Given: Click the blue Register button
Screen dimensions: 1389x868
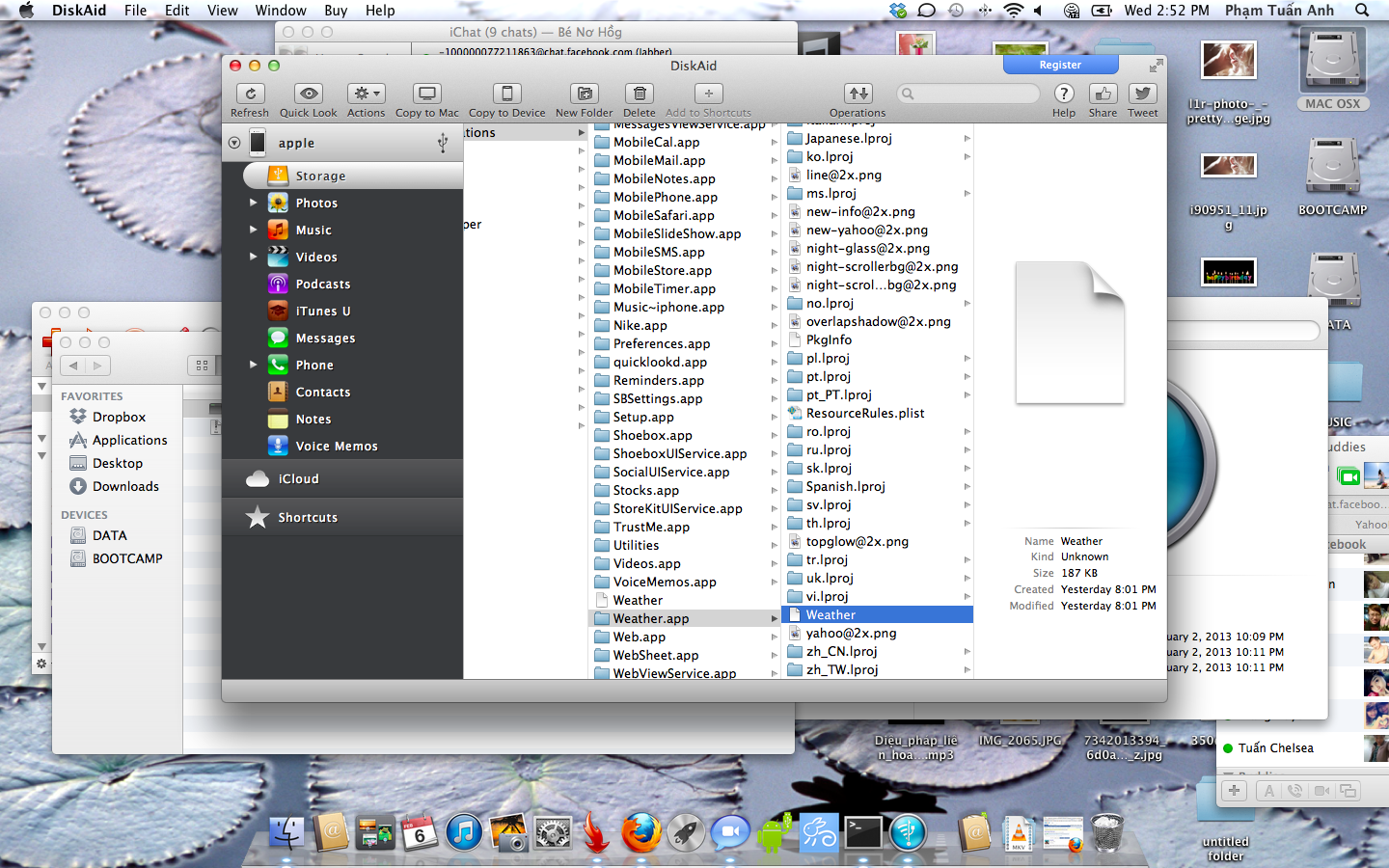Looking at the screenshot, I should [x=1060, y=65].
